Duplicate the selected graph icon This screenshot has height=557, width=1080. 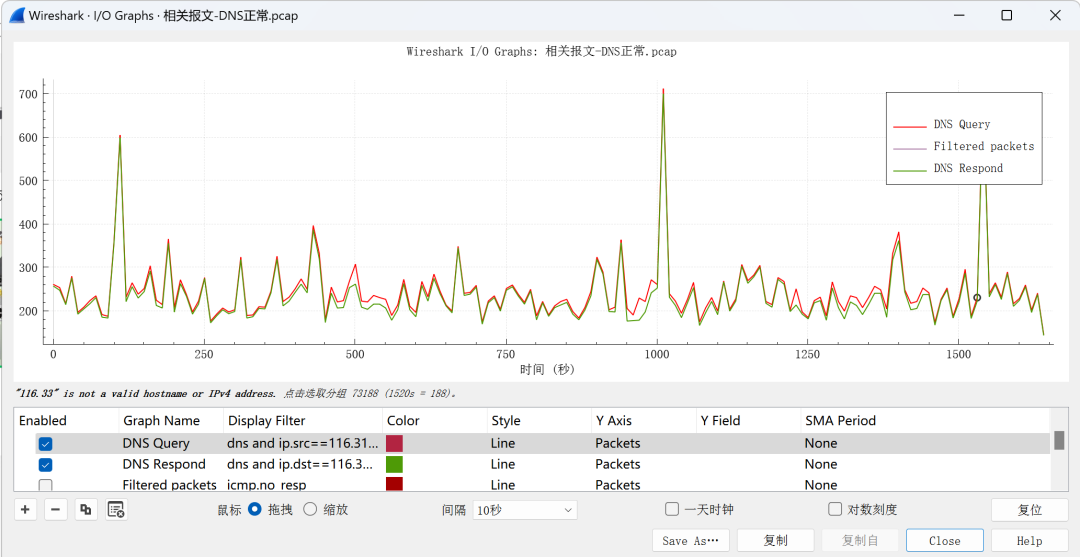(x=86, y=510)
